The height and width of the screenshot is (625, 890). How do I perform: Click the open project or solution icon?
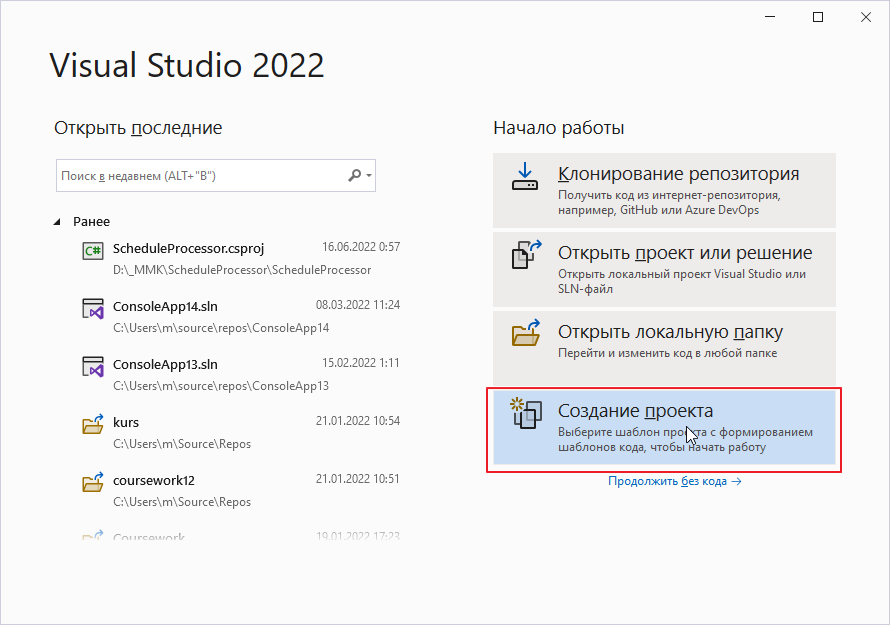coord(525,255)
